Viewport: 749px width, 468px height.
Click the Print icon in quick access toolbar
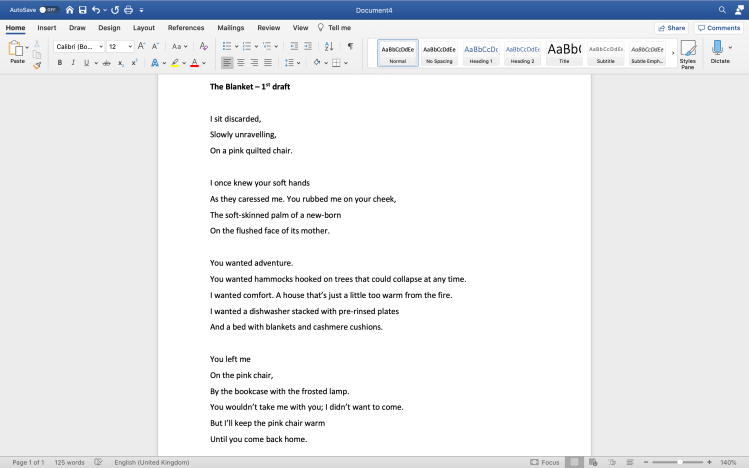click(128, 10)
